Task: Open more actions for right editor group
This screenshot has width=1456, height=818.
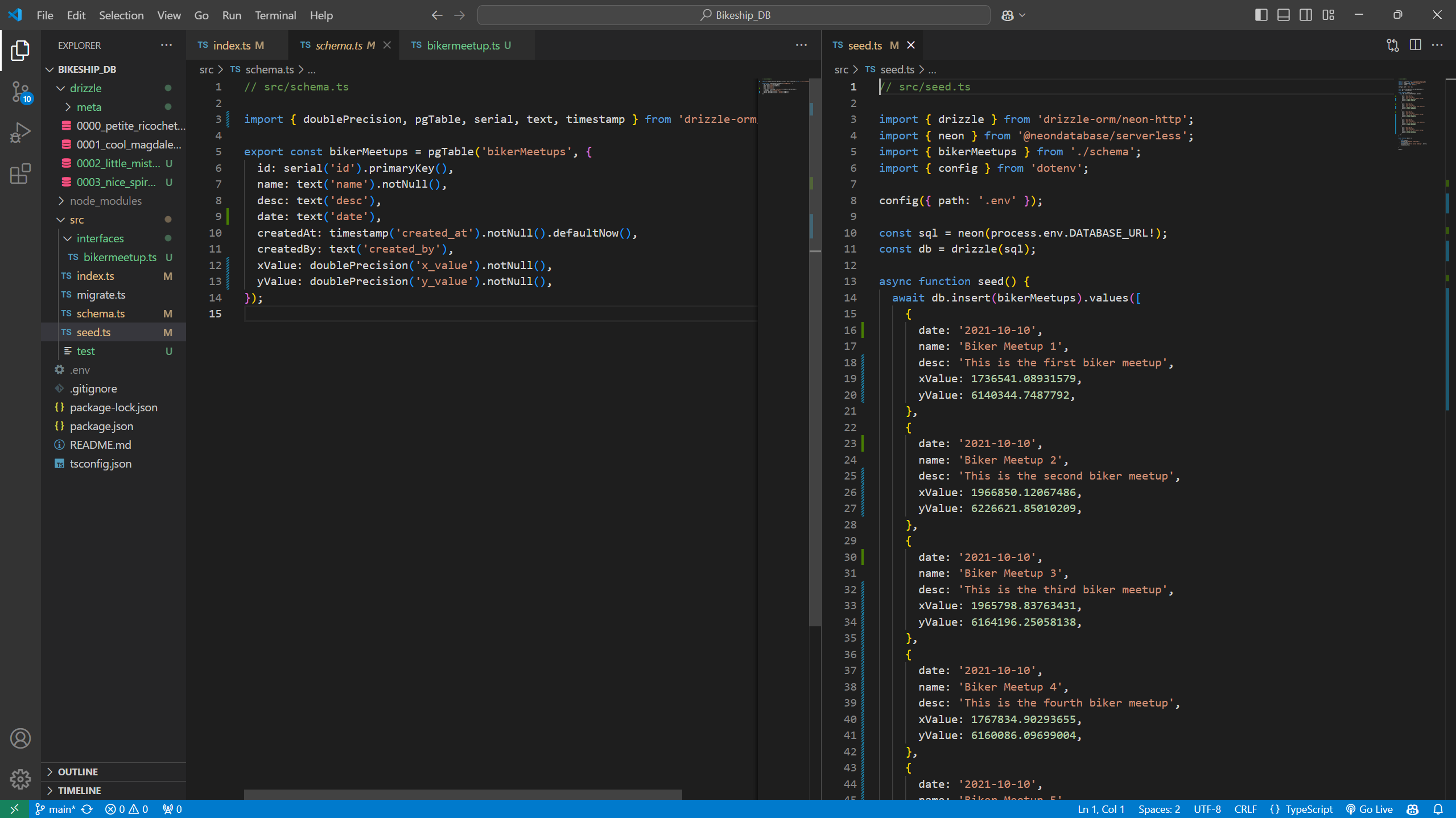Action: [1438, 45]
